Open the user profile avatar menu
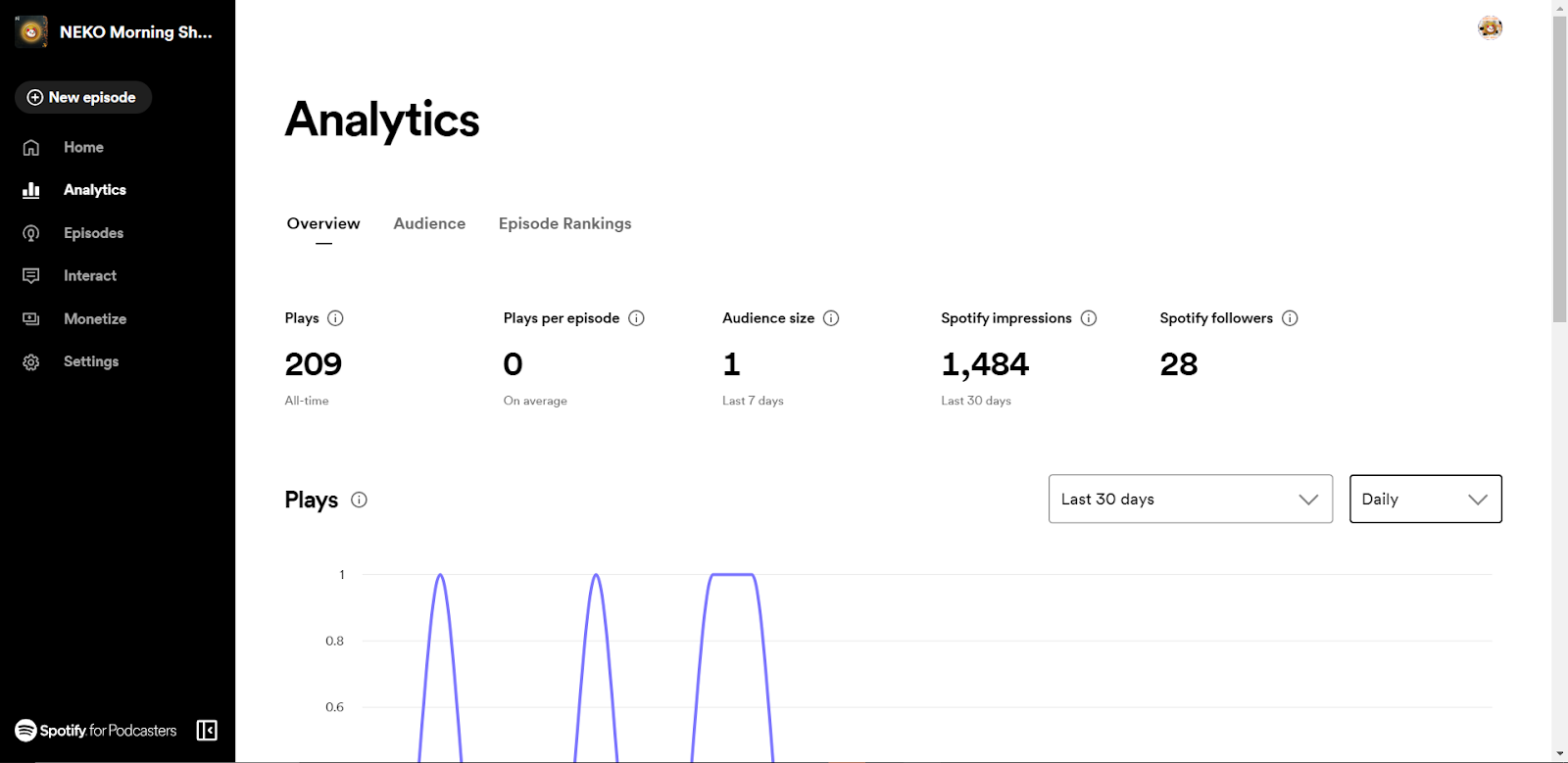The height and width of the screenshot is (763, 1568). click(1490, 28)
